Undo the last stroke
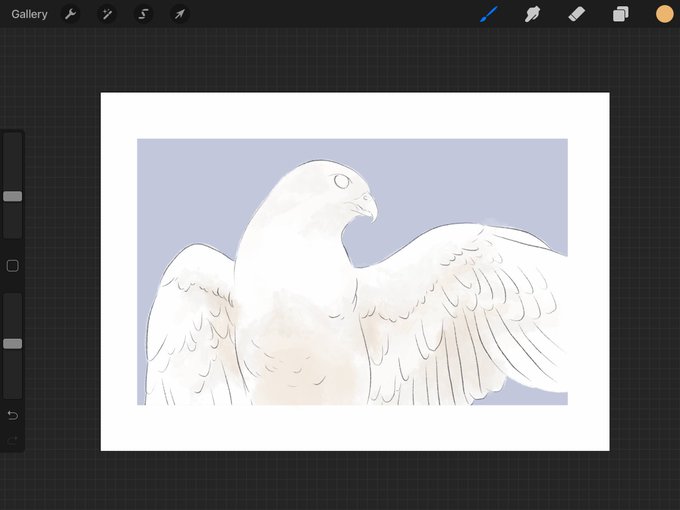This screenshot has height=510, width=680. coord(13,415)
